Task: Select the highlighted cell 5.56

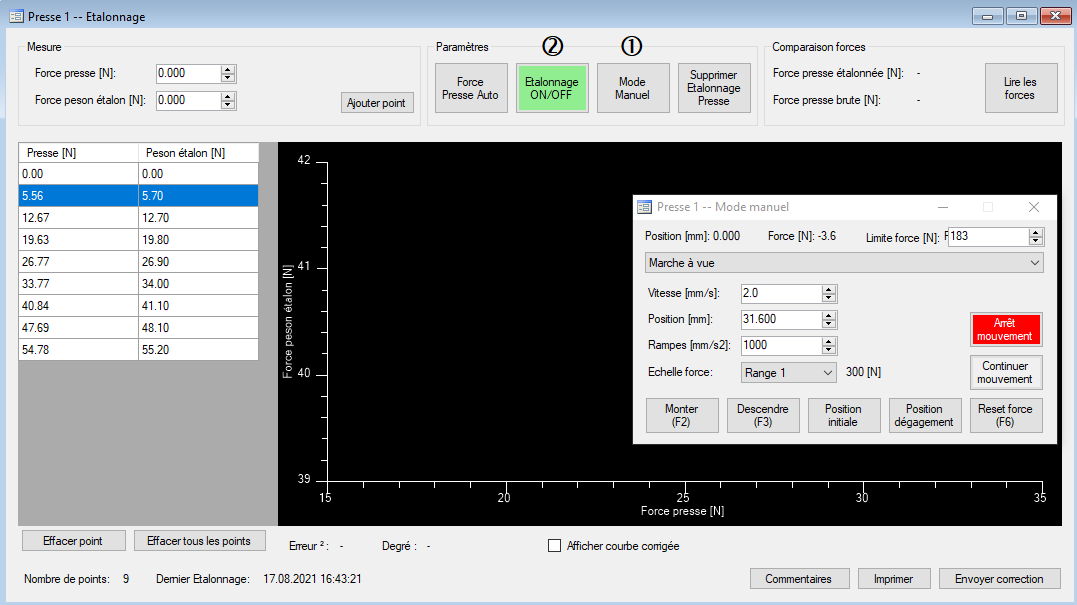Action: click(79, 196)
